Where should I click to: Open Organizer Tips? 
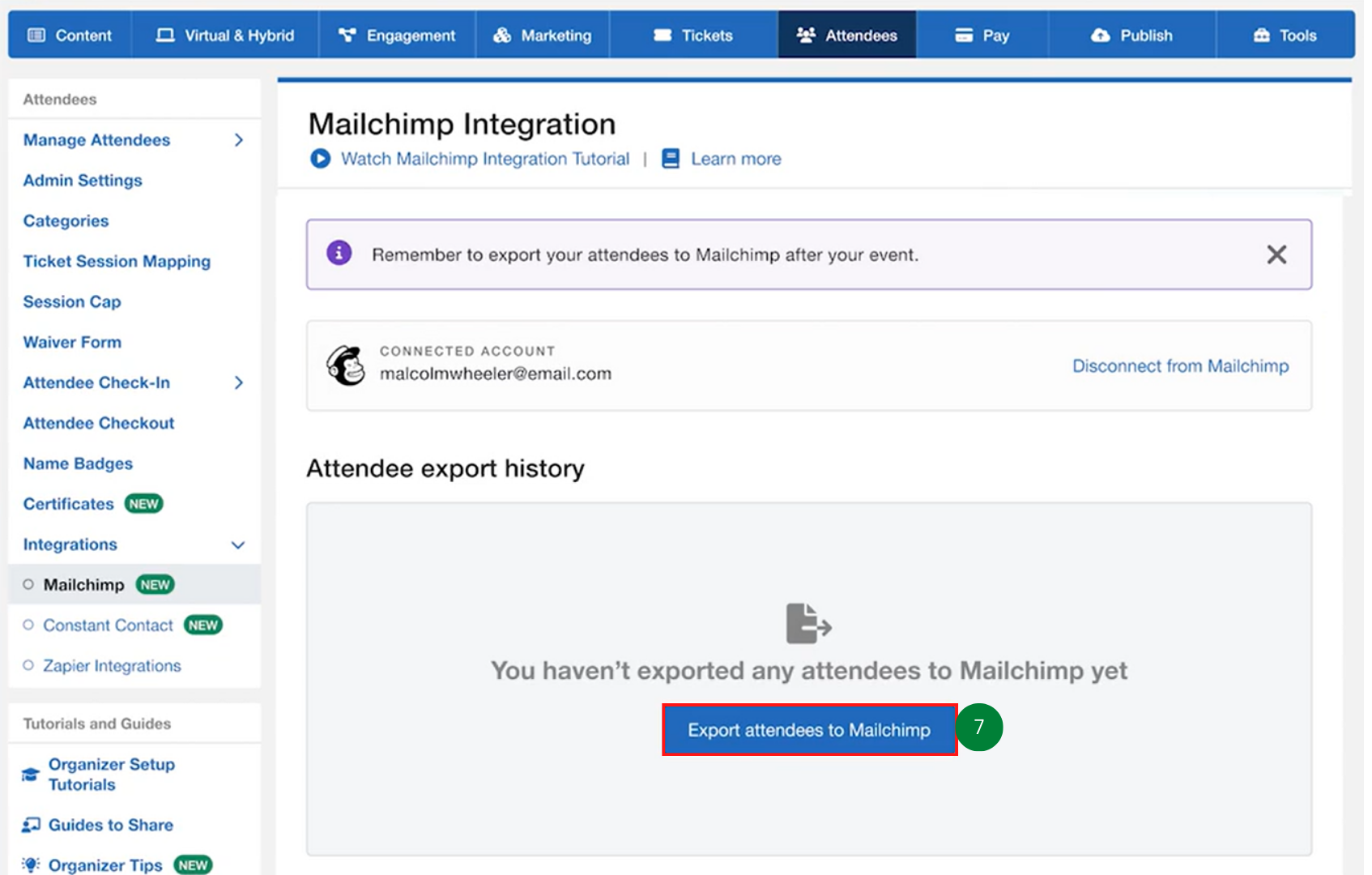[105, 864]
